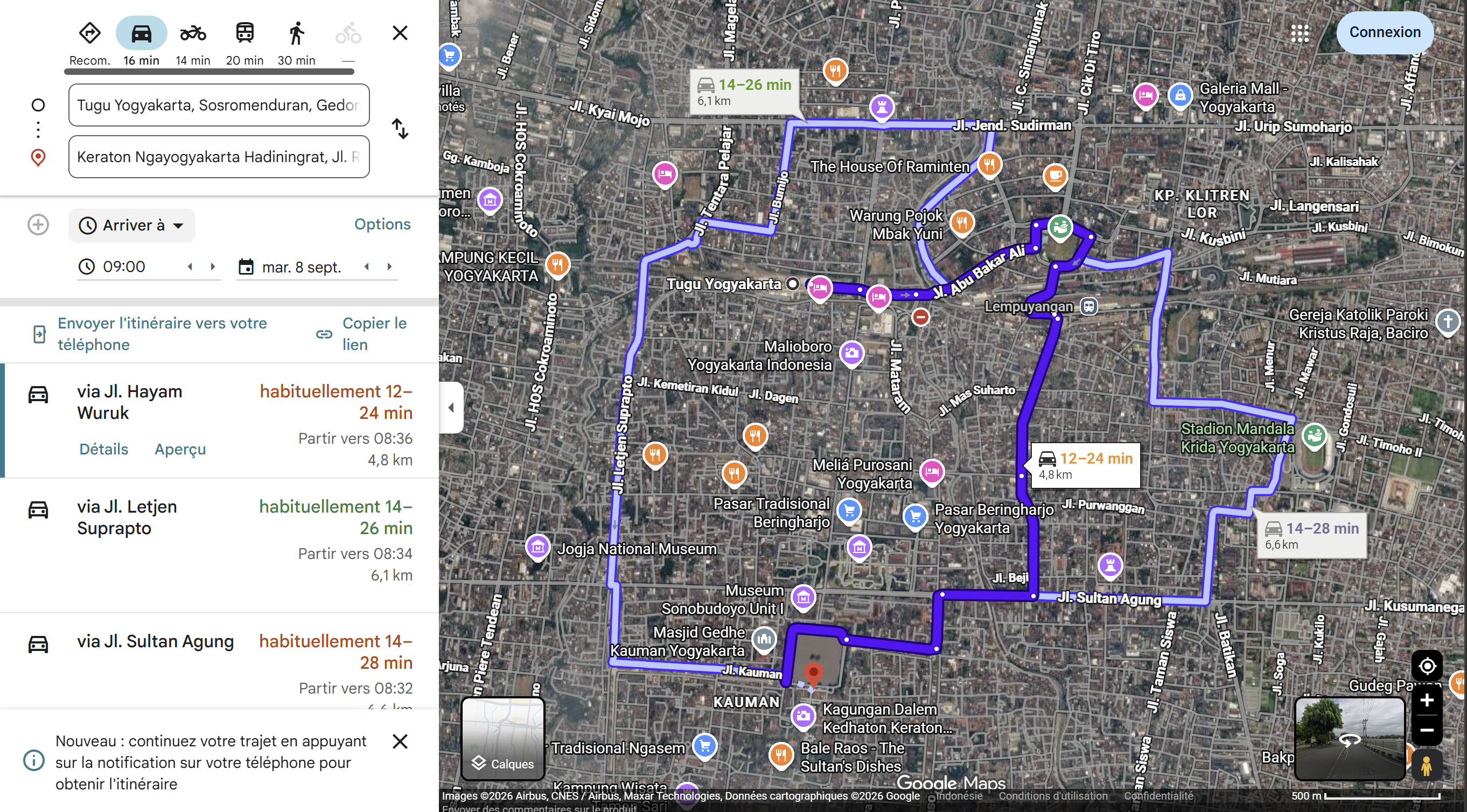Image resolution: width=1467 pixels, height=812 pixels.
Task: Switch to motorcycle travel mode
Action: point(193,33)
